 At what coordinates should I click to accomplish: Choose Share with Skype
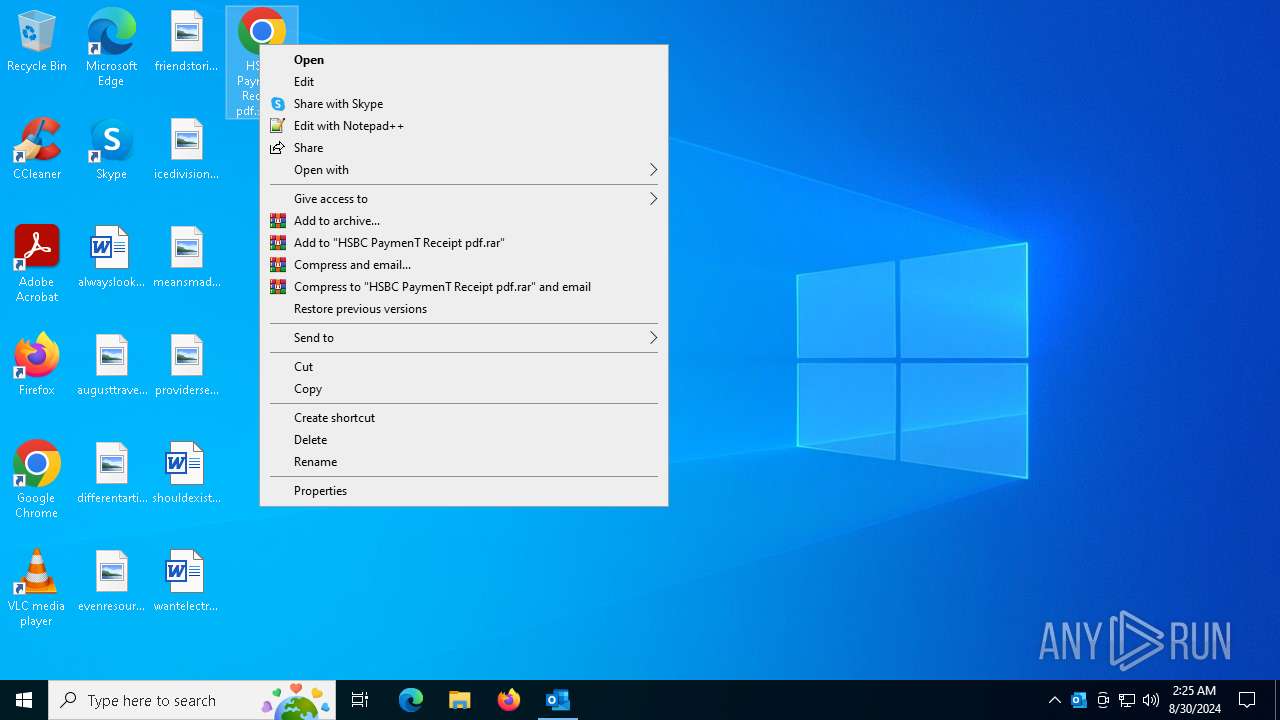click(464, 104)
